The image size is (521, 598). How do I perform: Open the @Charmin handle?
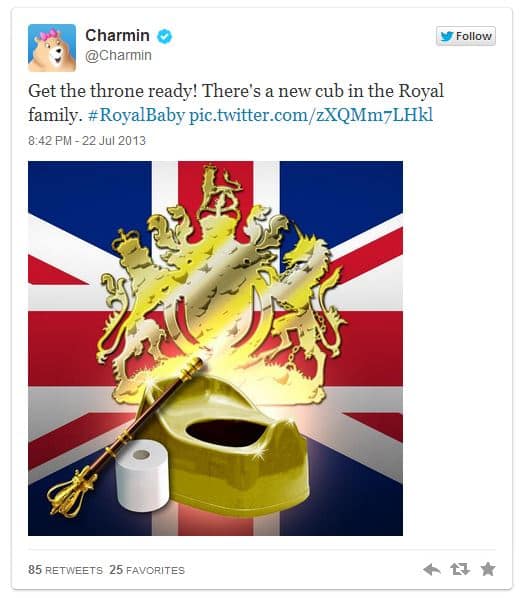[x=118, y=55]
